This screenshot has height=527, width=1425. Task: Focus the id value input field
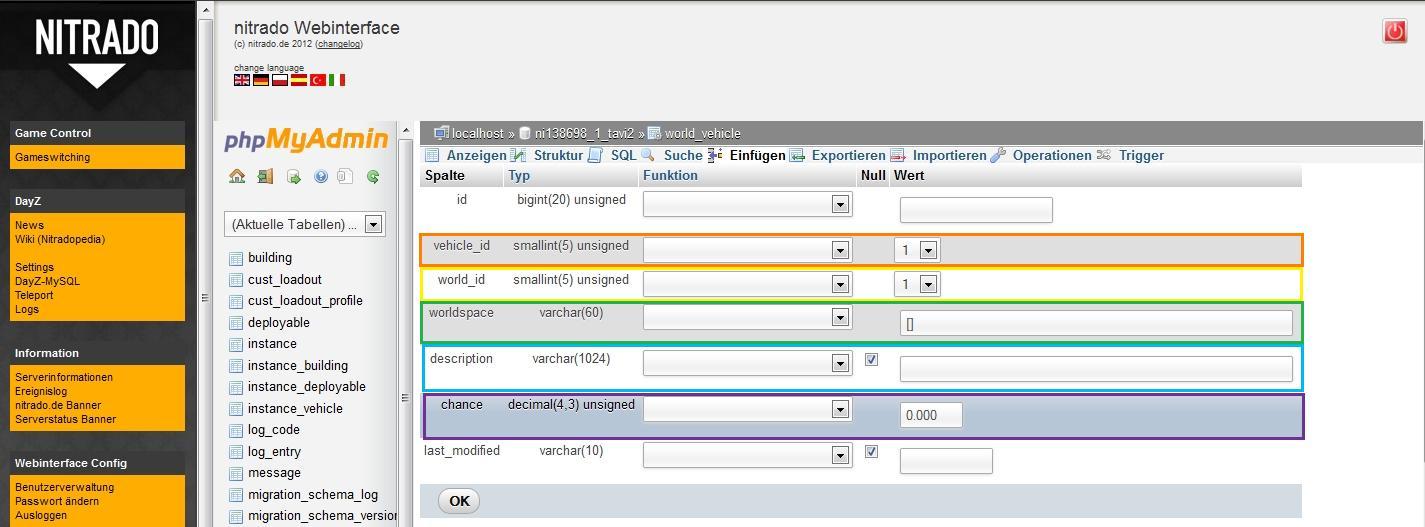click(976, 209)
